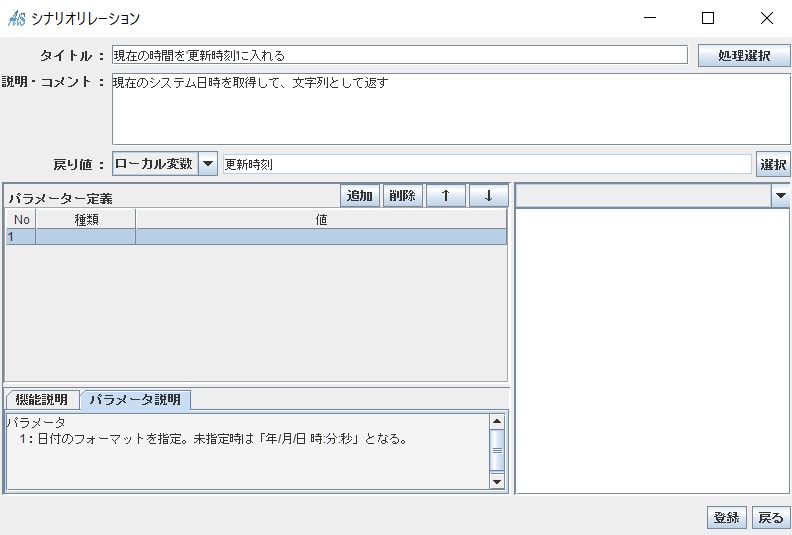Click the タイトル text field
The width and height of the screenshot is (792, 535).
click(400, 56)
